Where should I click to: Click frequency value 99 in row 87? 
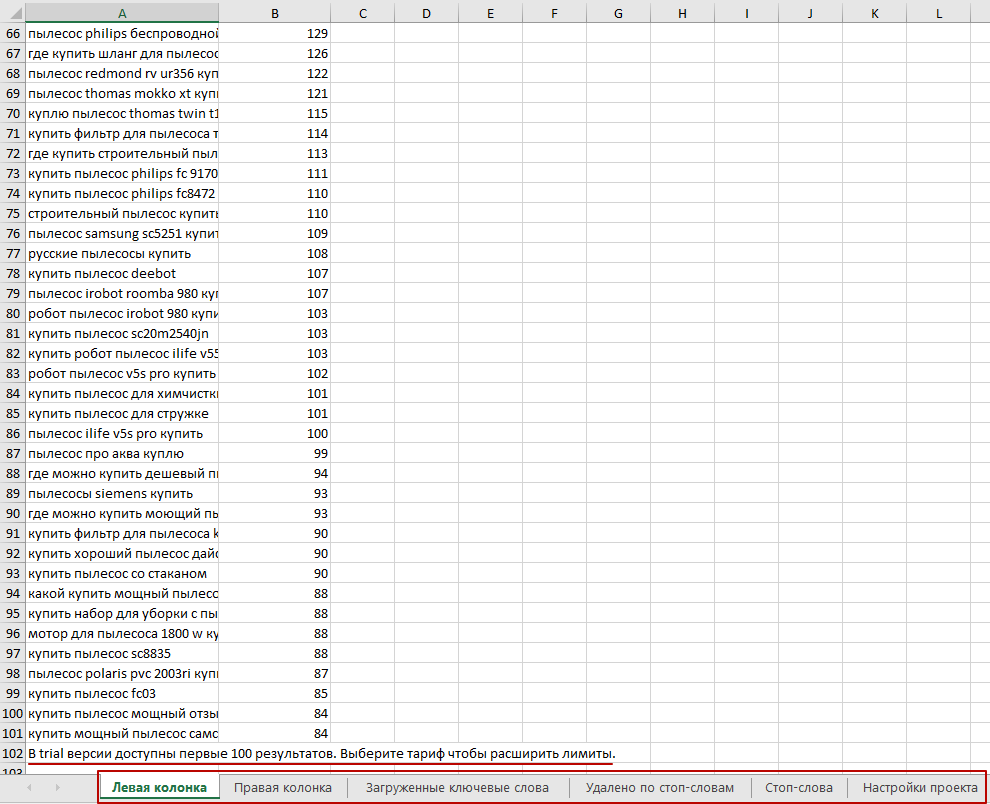tap(275, 453)
